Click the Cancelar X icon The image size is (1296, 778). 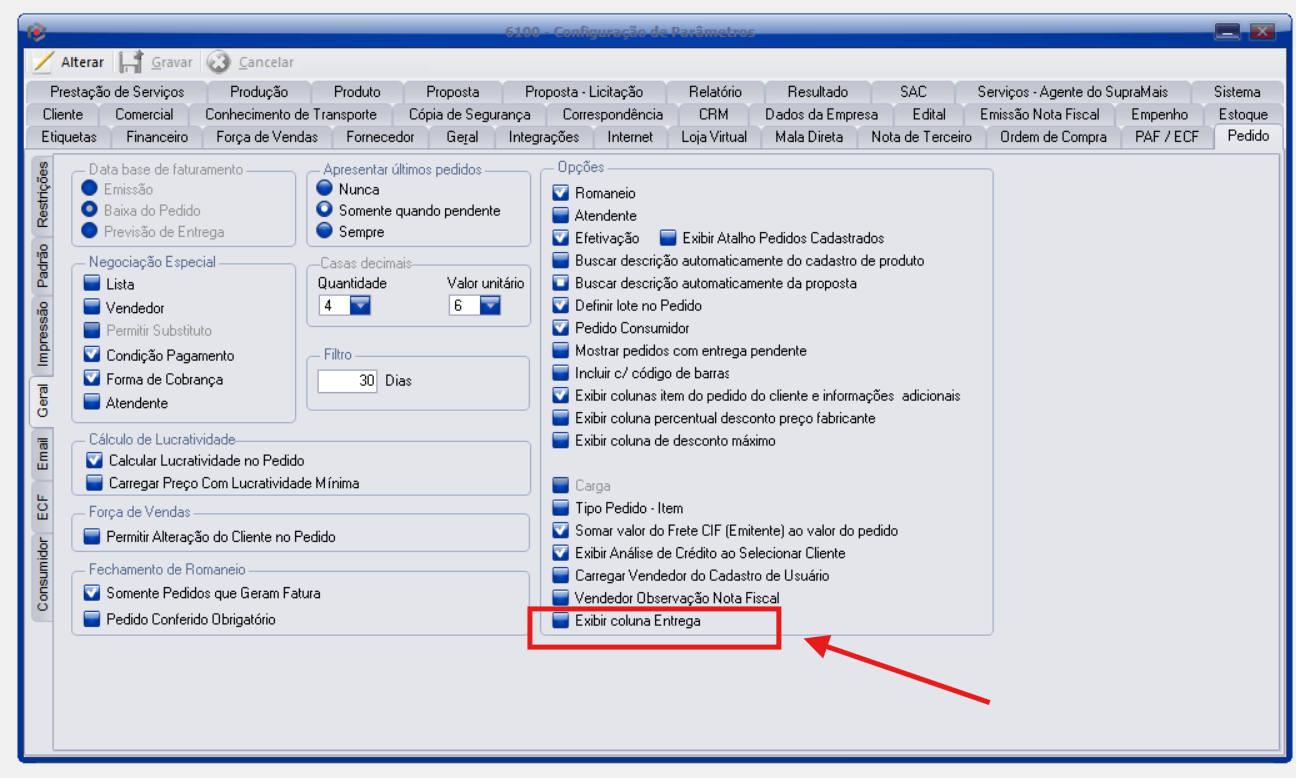218,62
